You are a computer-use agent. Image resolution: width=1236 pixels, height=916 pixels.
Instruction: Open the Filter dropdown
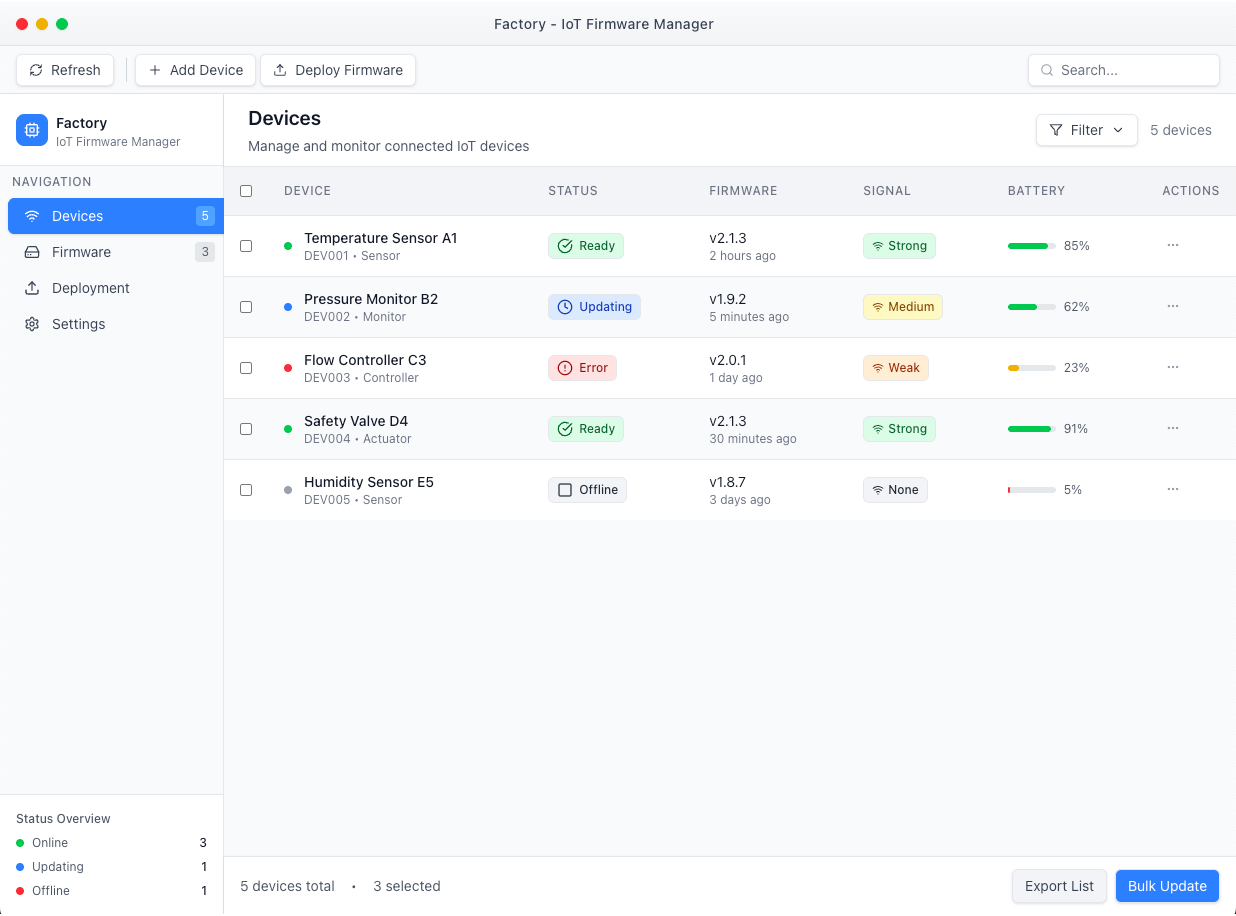[1086, 130]
